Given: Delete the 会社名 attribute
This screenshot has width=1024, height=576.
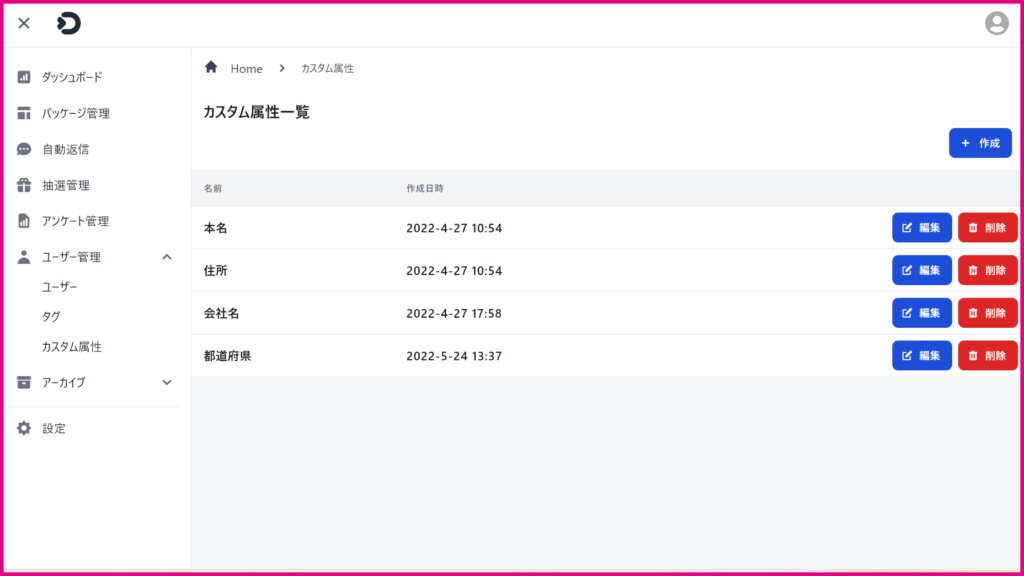Looking at the screenshot, I should coord(987,313).
